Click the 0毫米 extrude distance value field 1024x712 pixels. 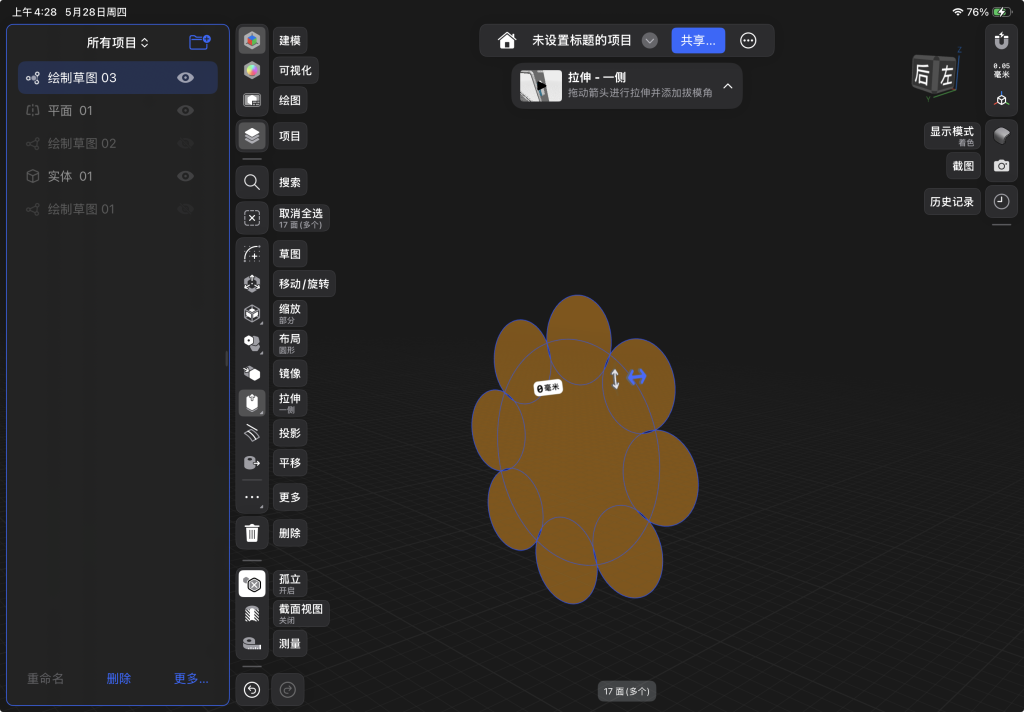548,388
